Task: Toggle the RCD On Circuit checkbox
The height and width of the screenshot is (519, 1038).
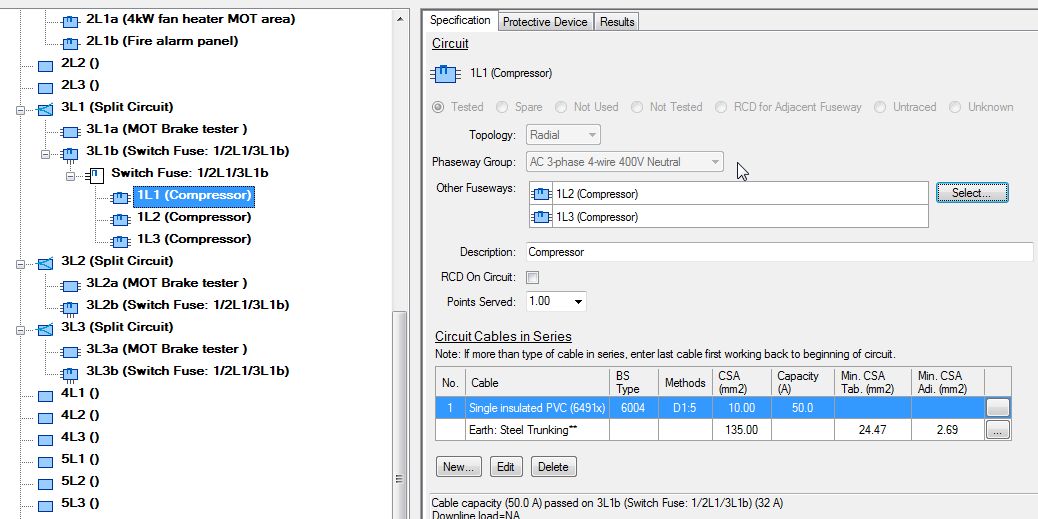Action: [x=532, y=277]
